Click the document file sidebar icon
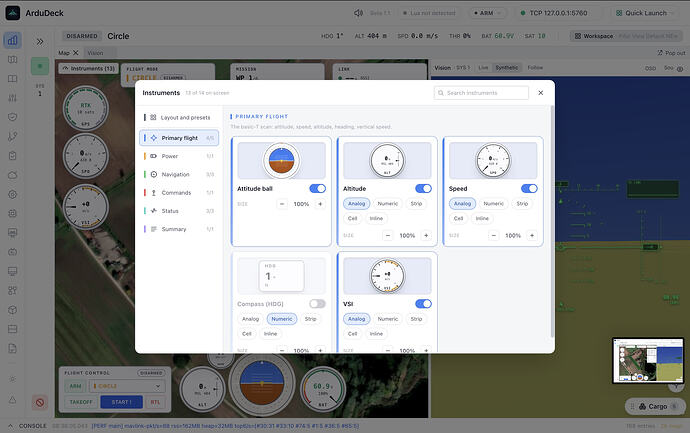The height and width of the screenshot is (433, 690). (12, 349)
